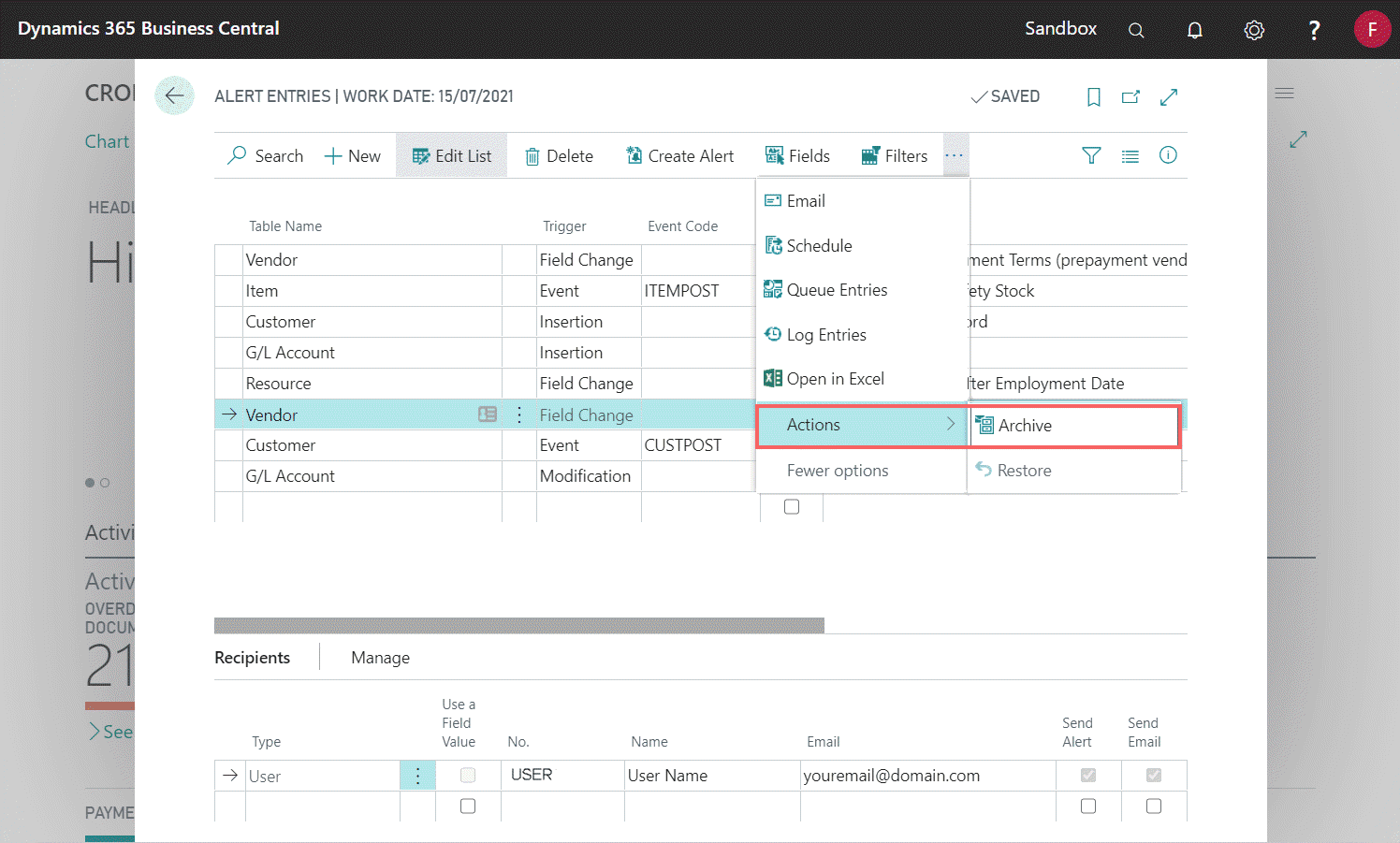Open card icon on selected Vendor row

(x=488, y=414)
